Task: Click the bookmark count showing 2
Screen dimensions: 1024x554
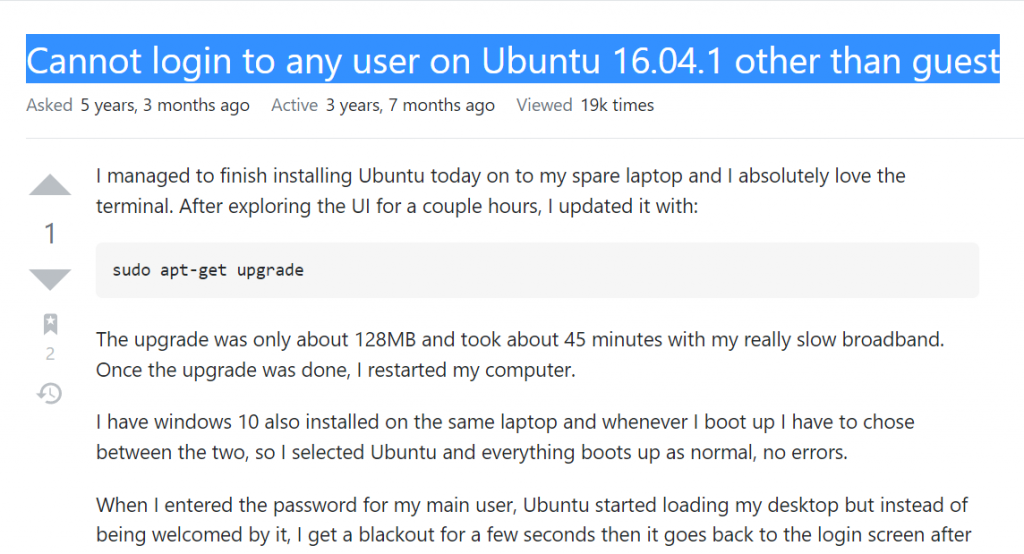Action: pos(50,354)
